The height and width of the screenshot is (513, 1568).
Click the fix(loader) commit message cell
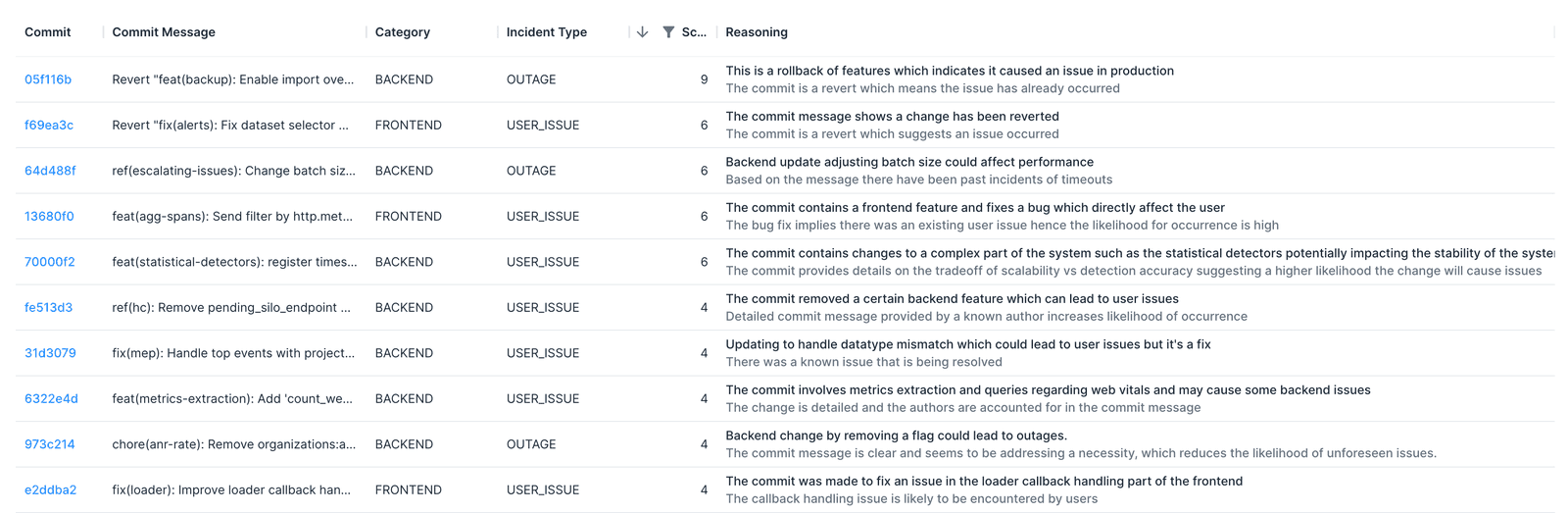click(231, 490)
